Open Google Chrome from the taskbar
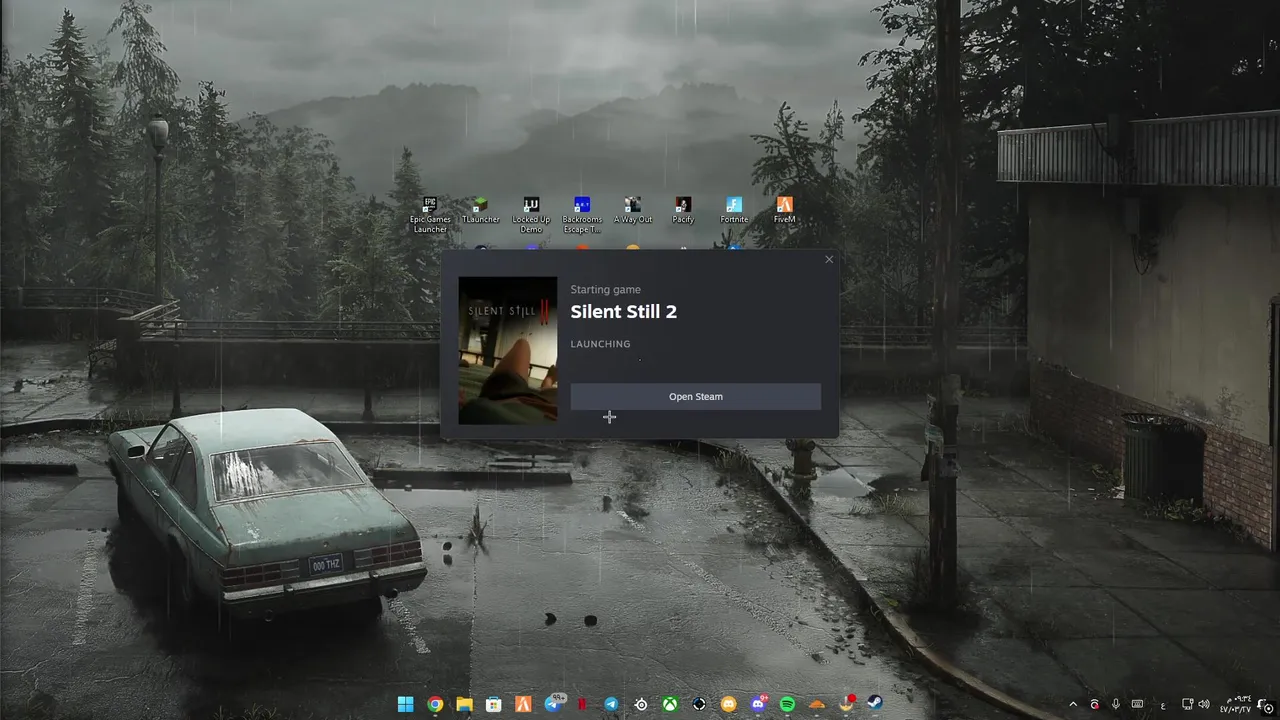Screen dimensions: 1280x720 (x=435, y=704)
